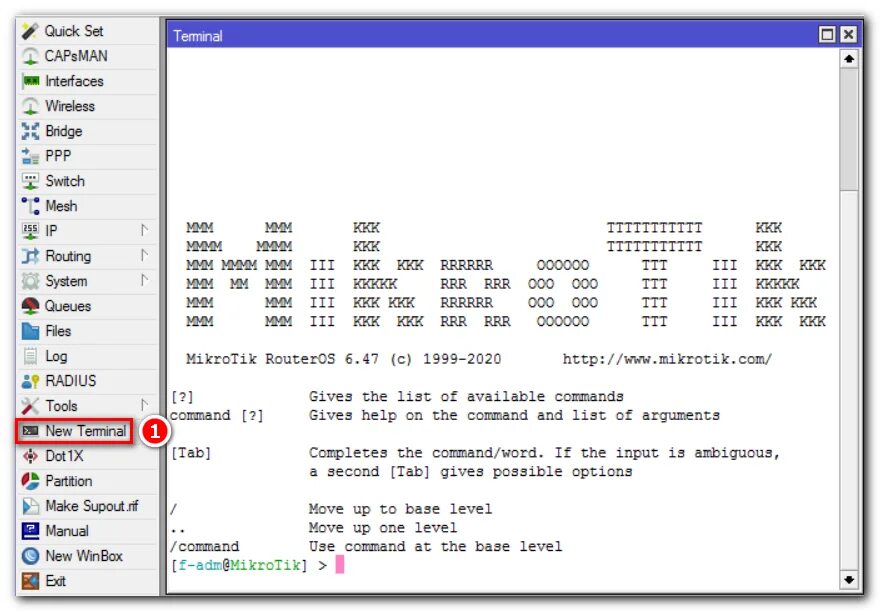The width and height of the screenshot is (880, 612).
Task: Click the CAPsMAN antenna icon
Action: (30, 56)
